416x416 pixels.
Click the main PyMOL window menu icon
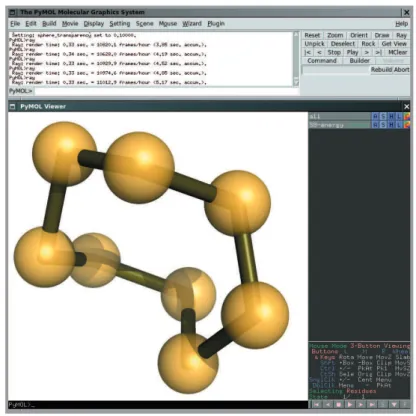tap(13, 12)
